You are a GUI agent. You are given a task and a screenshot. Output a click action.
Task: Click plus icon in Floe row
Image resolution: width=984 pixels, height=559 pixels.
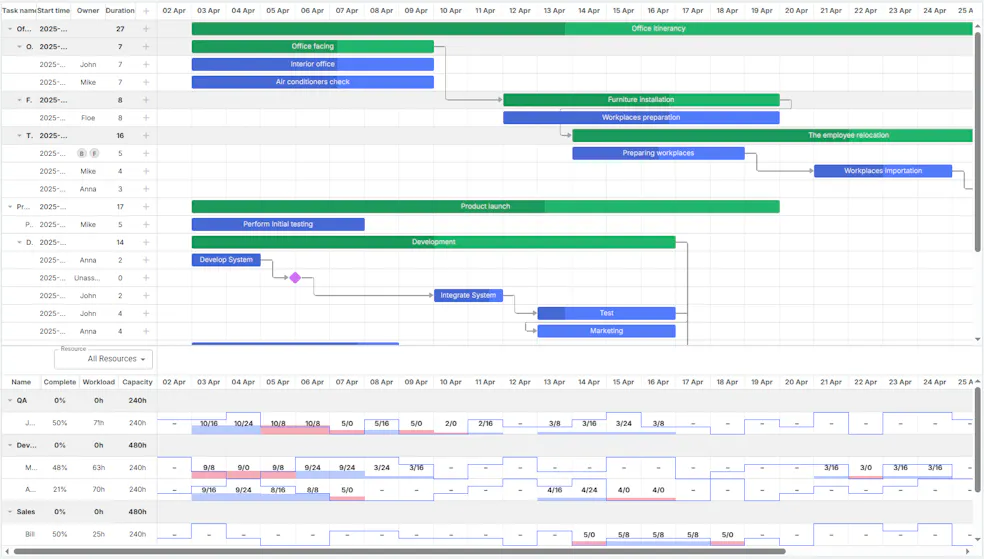(146, 118)
